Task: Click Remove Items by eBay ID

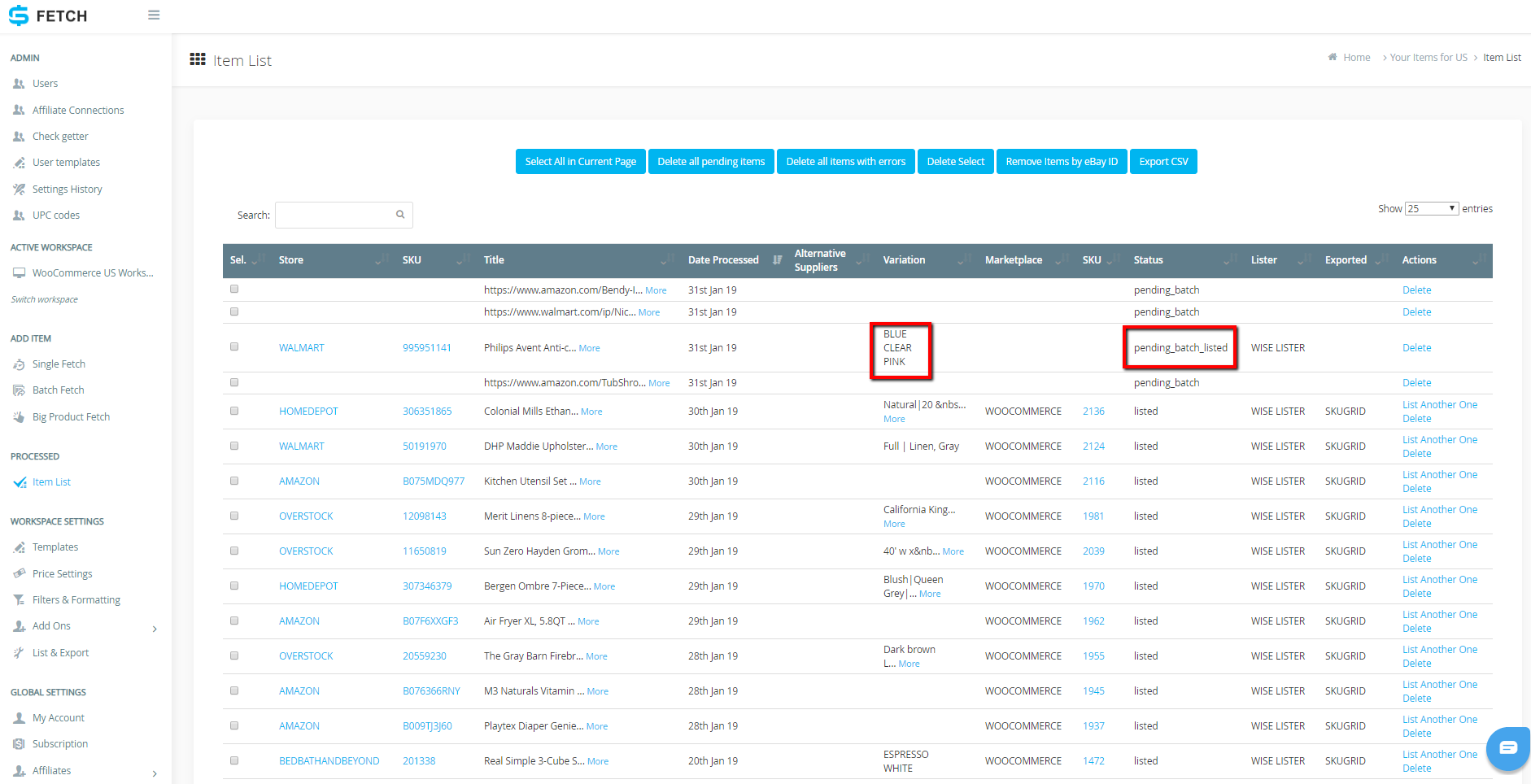Action: (1062, 162)
